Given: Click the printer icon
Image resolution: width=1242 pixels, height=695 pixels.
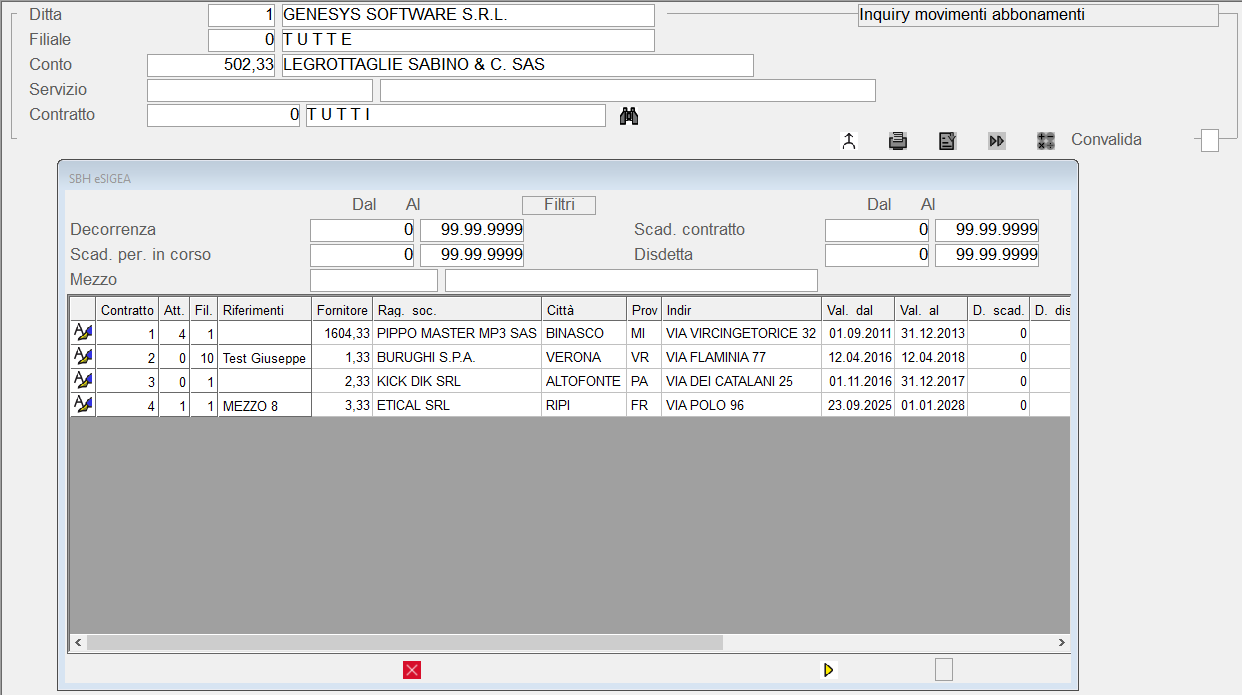Looking at the screenshot, I should pyautogui.click(x=898, y=141).
